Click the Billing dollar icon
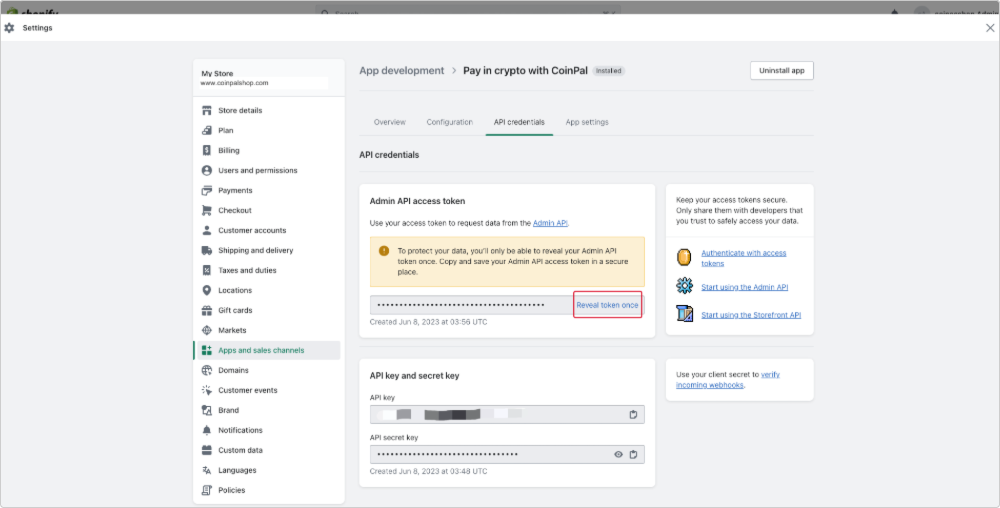Viewport: 1000px width, 508px height. coord(207,150)
